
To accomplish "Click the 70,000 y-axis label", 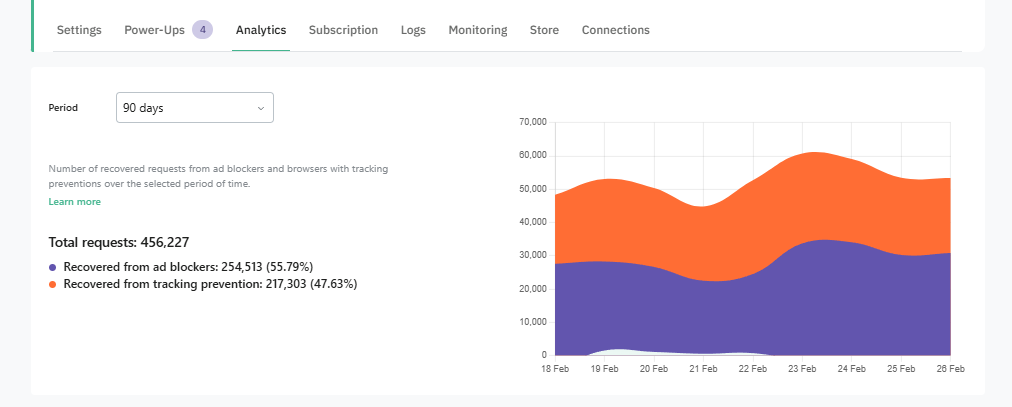I will (x=532, y=122).
